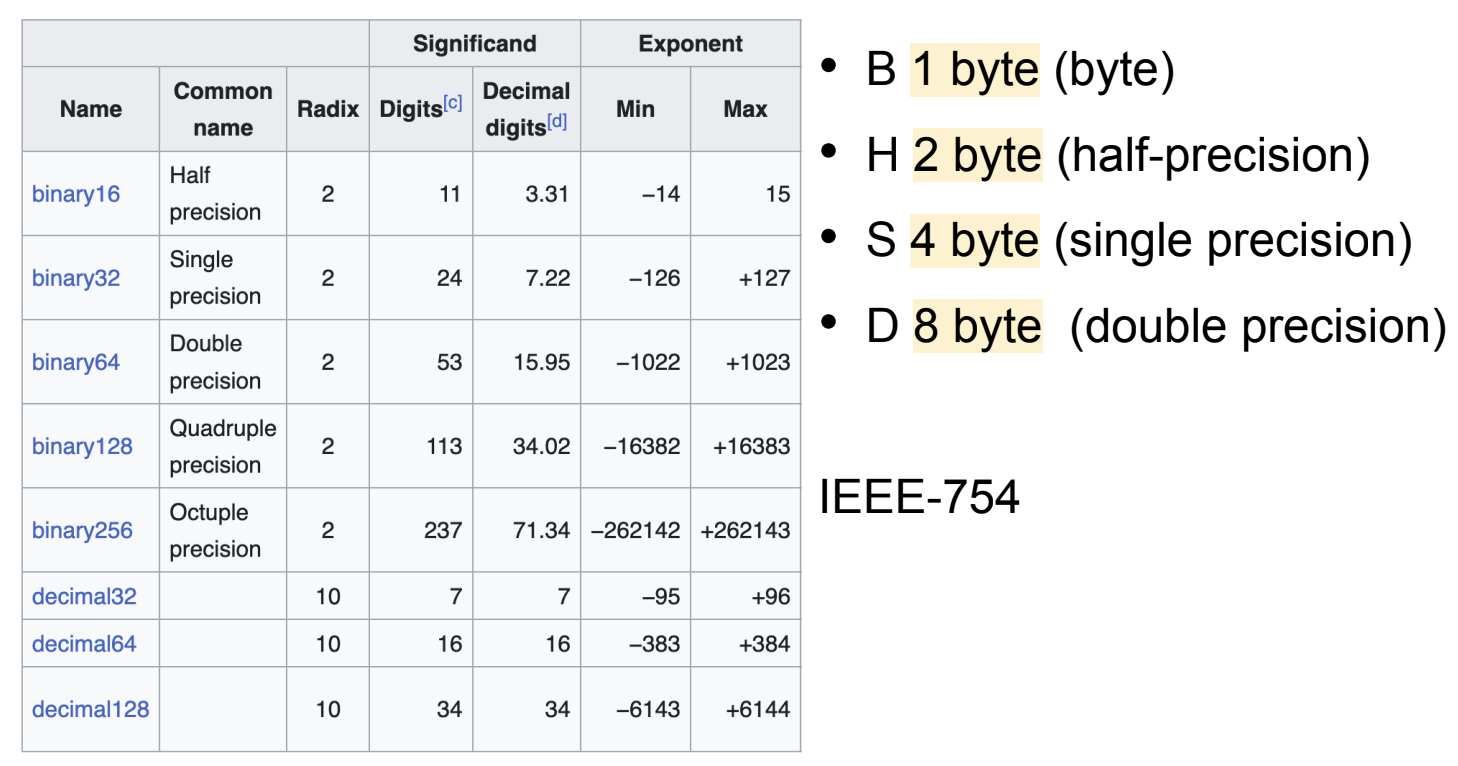Open the binary16 link
Viewport: 1458px width, 766px height.
(x=76, y=194)
